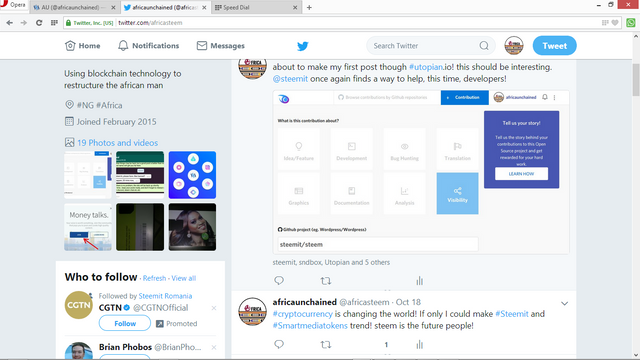Viewport: 640px width, 360px height.
Task: View analytics of the cryptocurrency tweet
Action: (x=419, y=344)
